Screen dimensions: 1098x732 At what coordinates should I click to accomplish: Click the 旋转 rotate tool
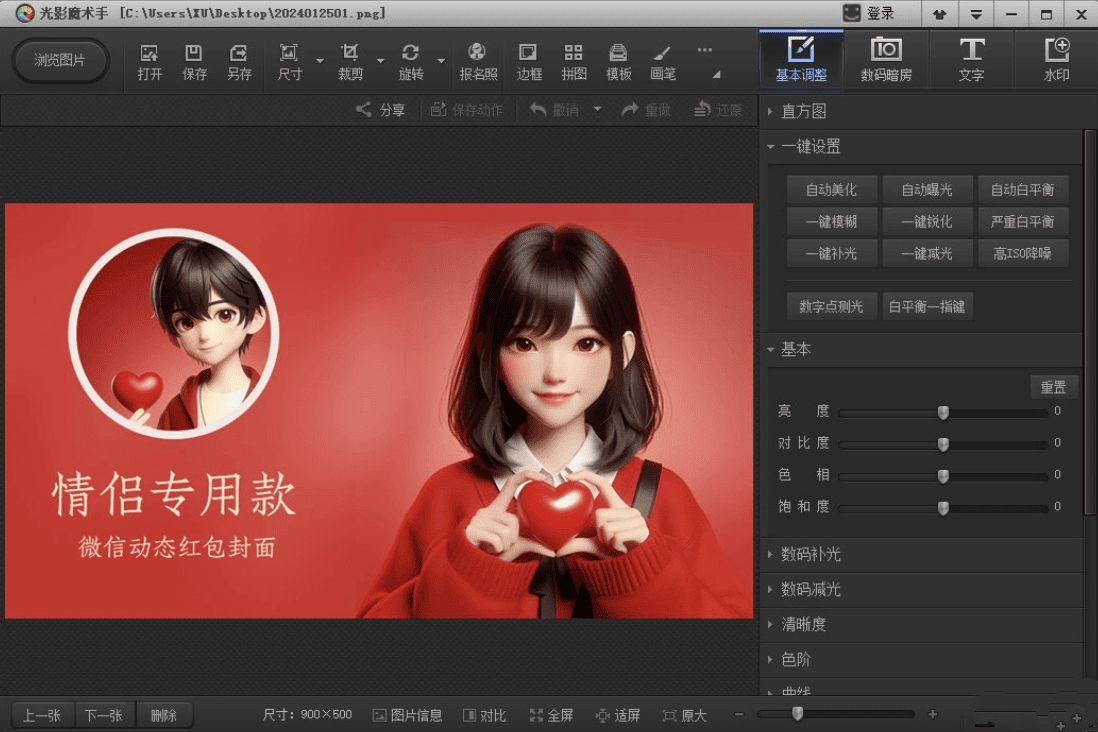click(x=411, y=62)
